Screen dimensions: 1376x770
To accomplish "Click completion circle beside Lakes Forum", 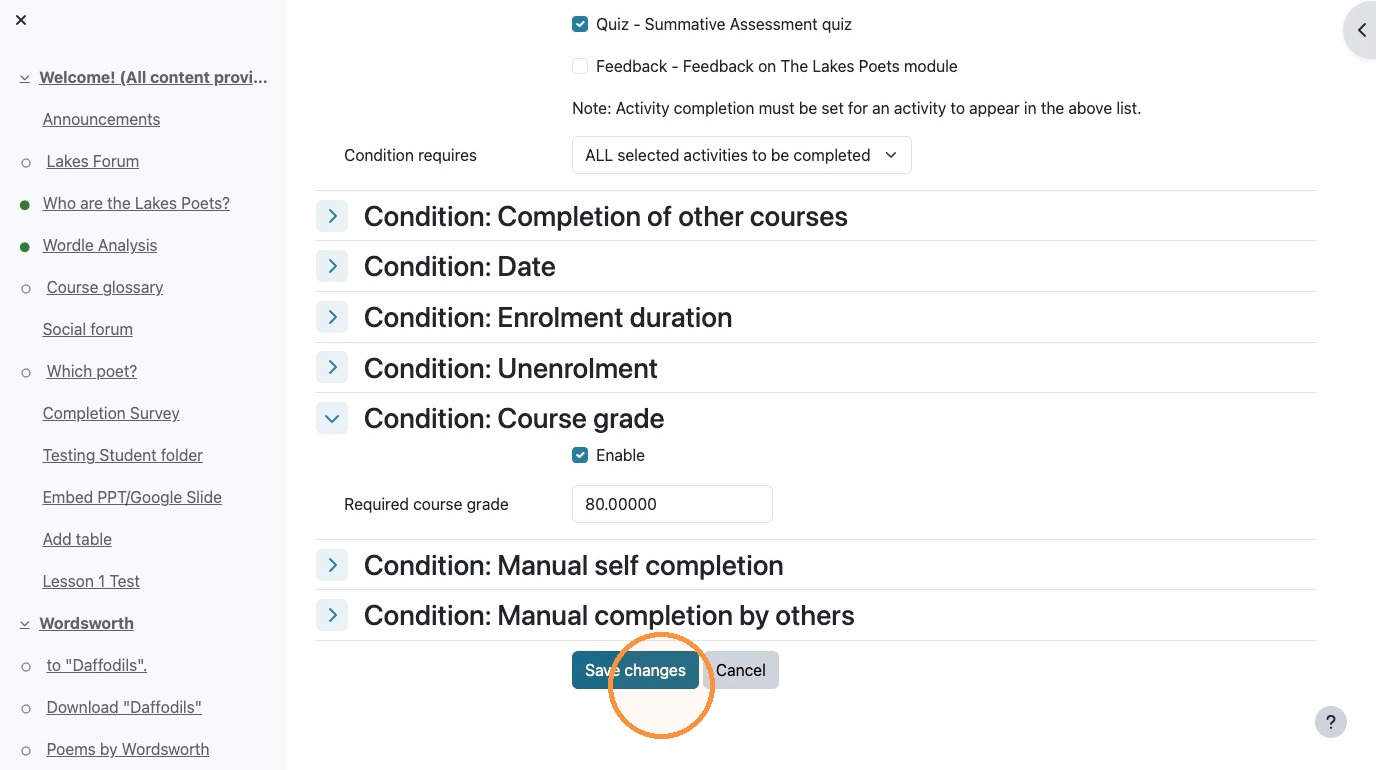I will click(26, 162).
